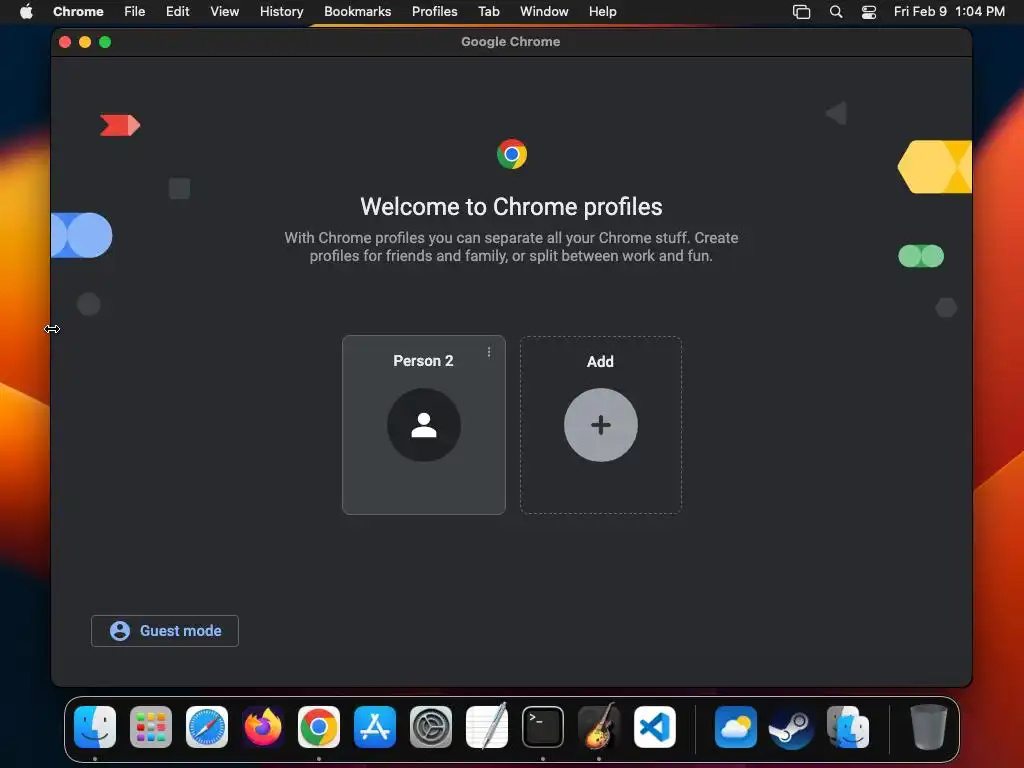The width and height of the screenshot is (1024, 768).
Task: Launch GarageBand from the Dock
Action: [599, 726]
